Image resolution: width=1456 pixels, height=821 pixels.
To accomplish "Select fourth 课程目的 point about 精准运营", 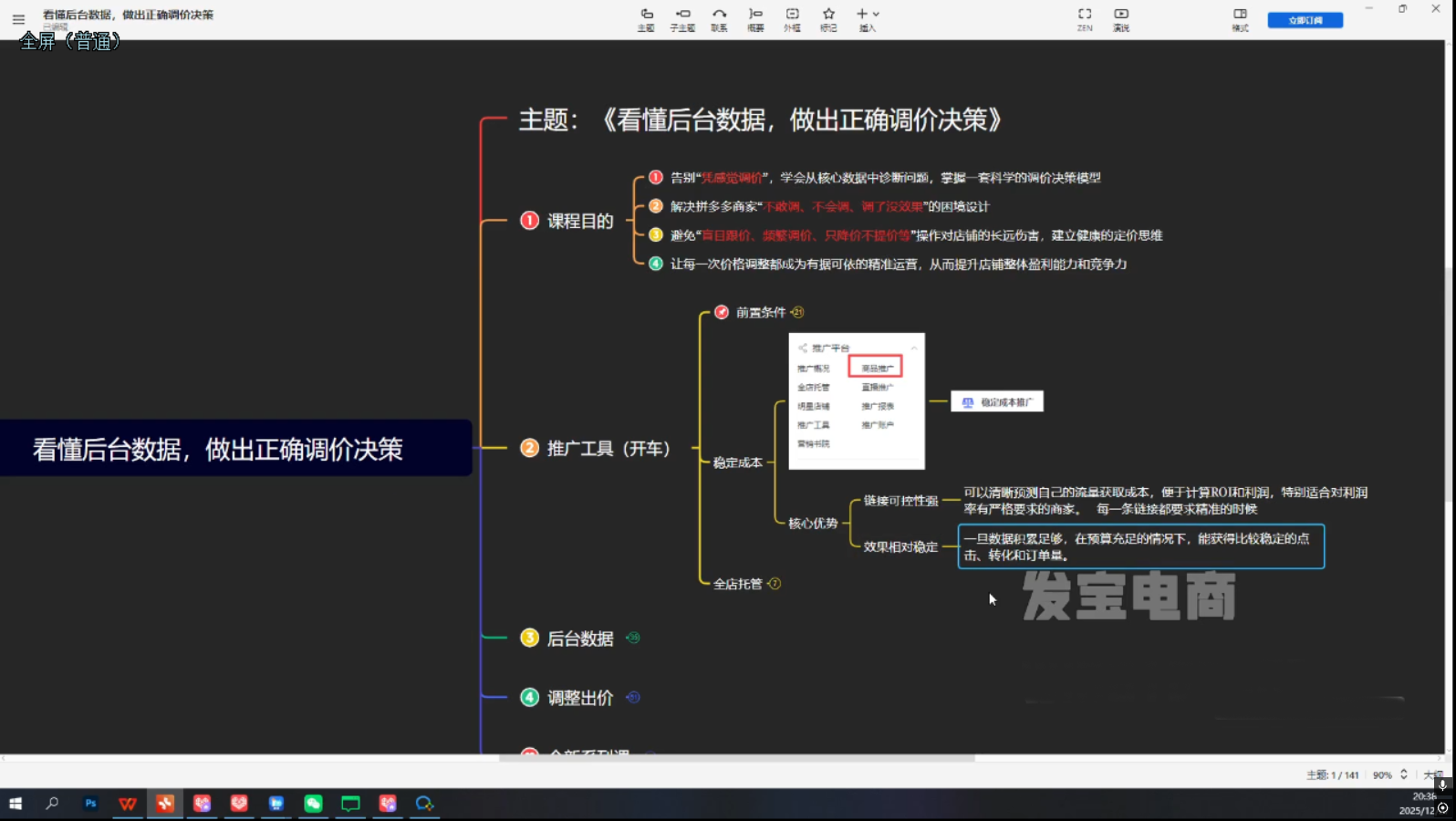I will click(x=899, y=264).
